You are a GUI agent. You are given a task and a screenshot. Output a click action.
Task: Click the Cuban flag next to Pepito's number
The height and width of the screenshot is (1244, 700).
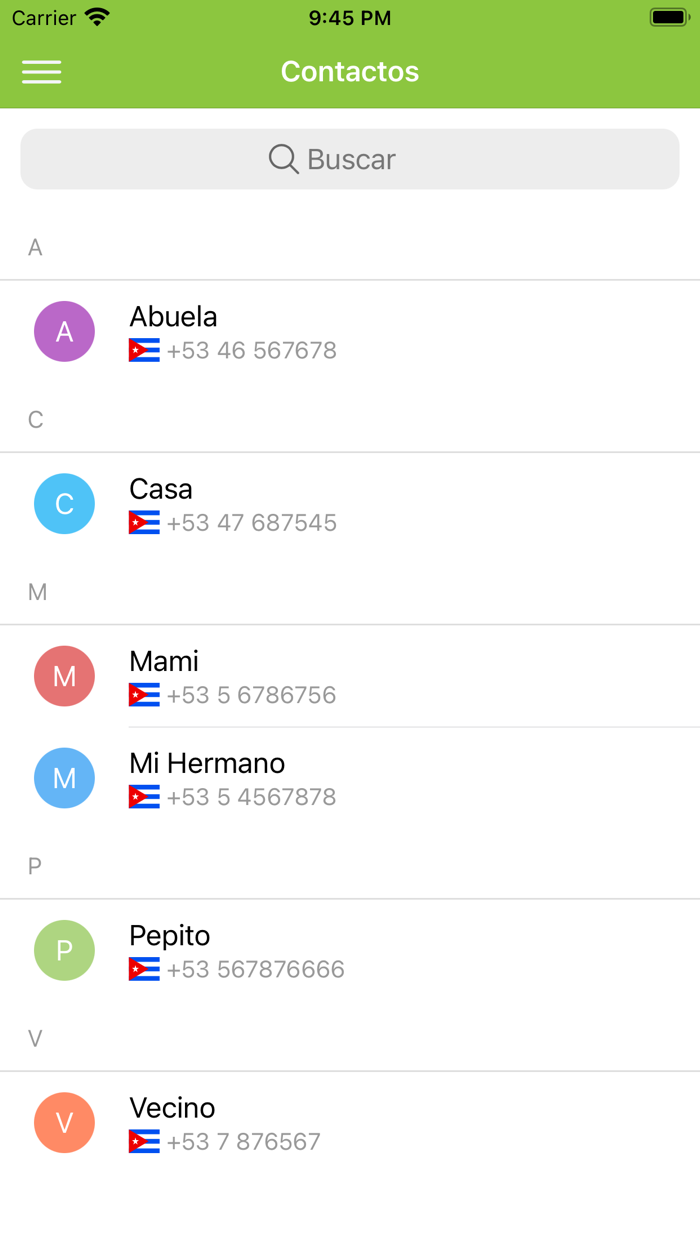coord(141,969)
